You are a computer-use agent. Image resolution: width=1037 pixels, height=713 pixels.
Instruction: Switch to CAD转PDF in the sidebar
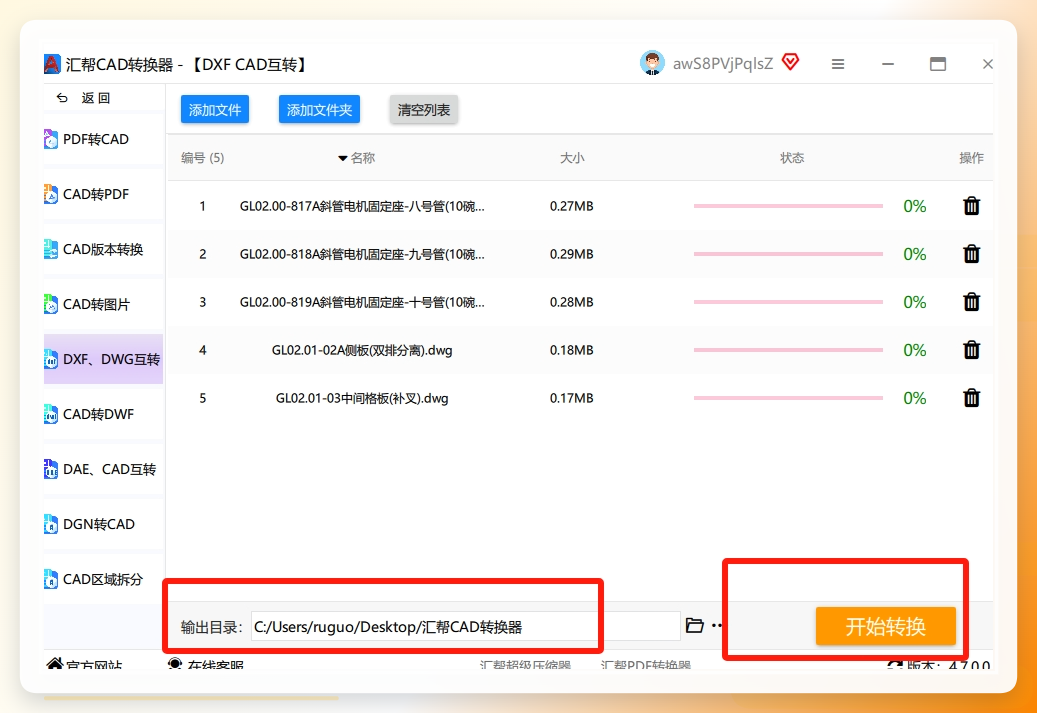[103, 194]
